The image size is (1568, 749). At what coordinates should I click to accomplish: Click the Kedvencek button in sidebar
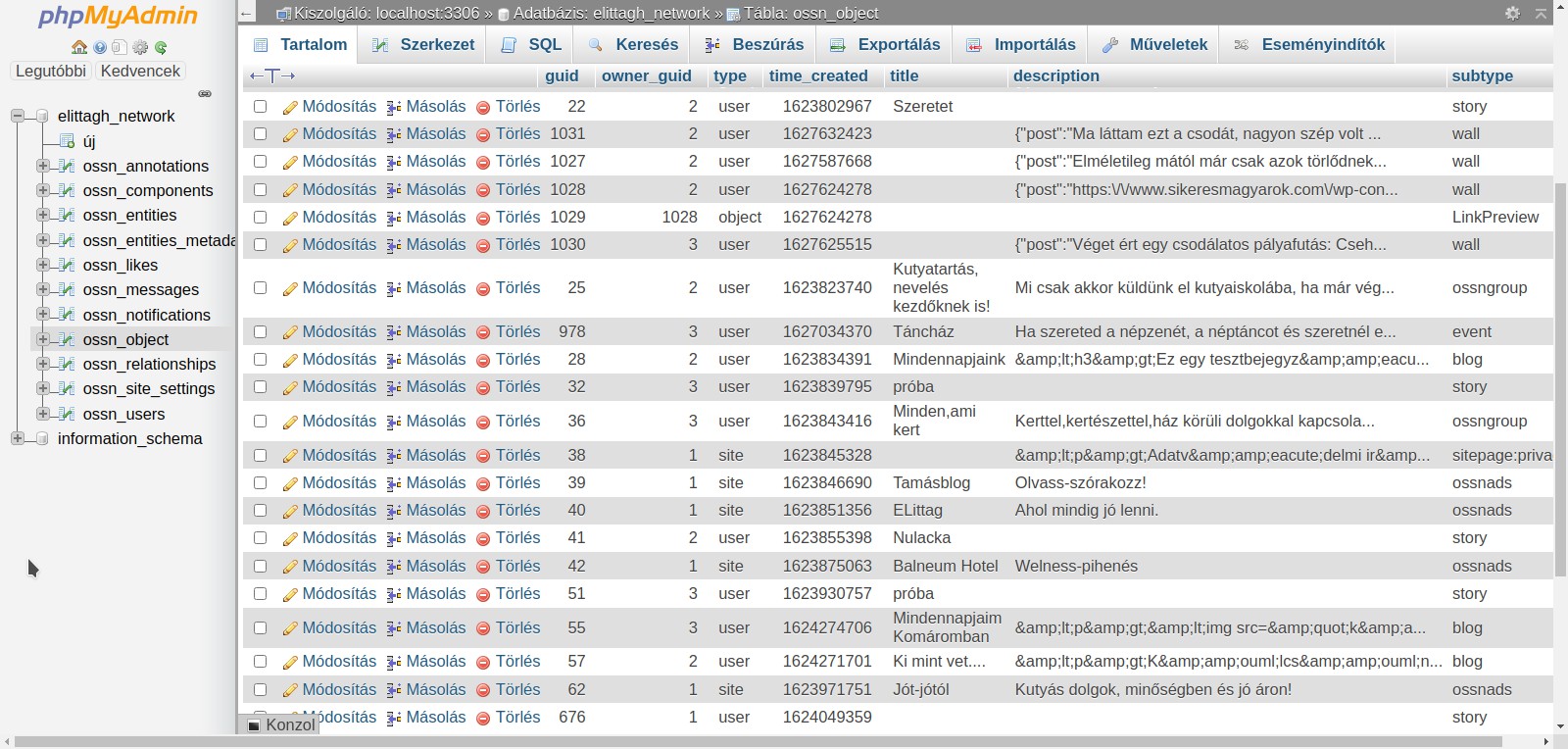click(x=140, y=71)
